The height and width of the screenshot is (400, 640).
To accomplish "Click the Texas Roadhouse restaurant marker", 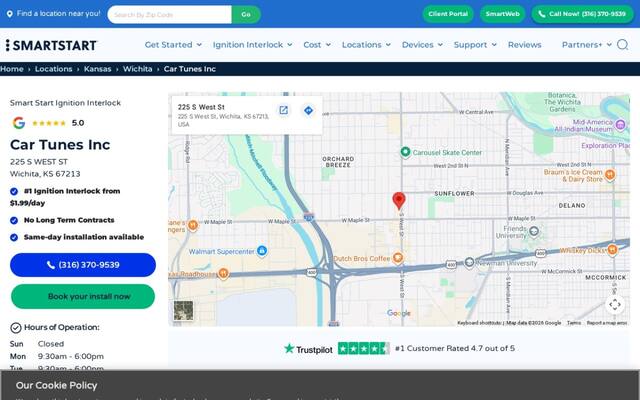I will pos(223,273).
